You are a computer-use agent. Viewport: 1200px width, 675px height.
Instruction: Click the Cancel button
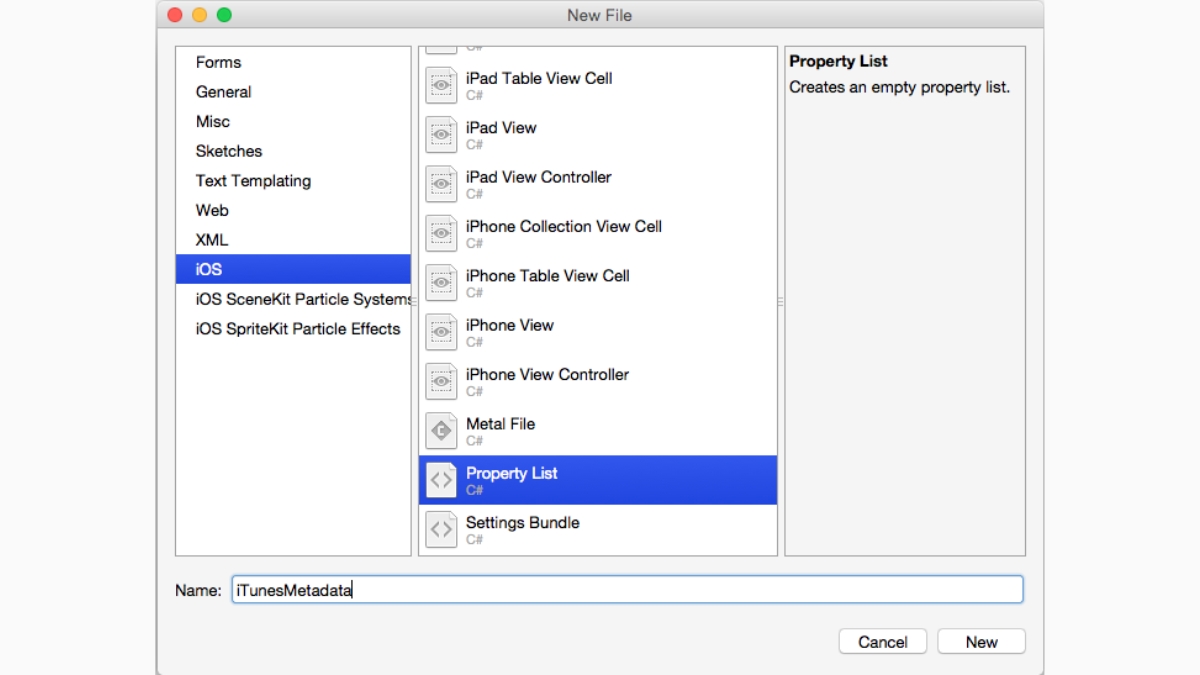click(x=882, y=642)
